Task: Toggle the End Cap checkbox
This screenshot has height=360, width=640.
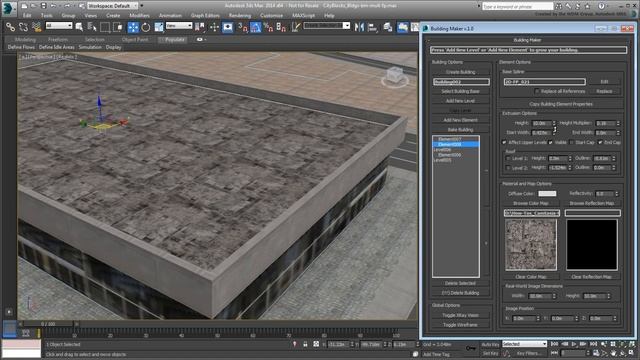Action: click(600, 142)
